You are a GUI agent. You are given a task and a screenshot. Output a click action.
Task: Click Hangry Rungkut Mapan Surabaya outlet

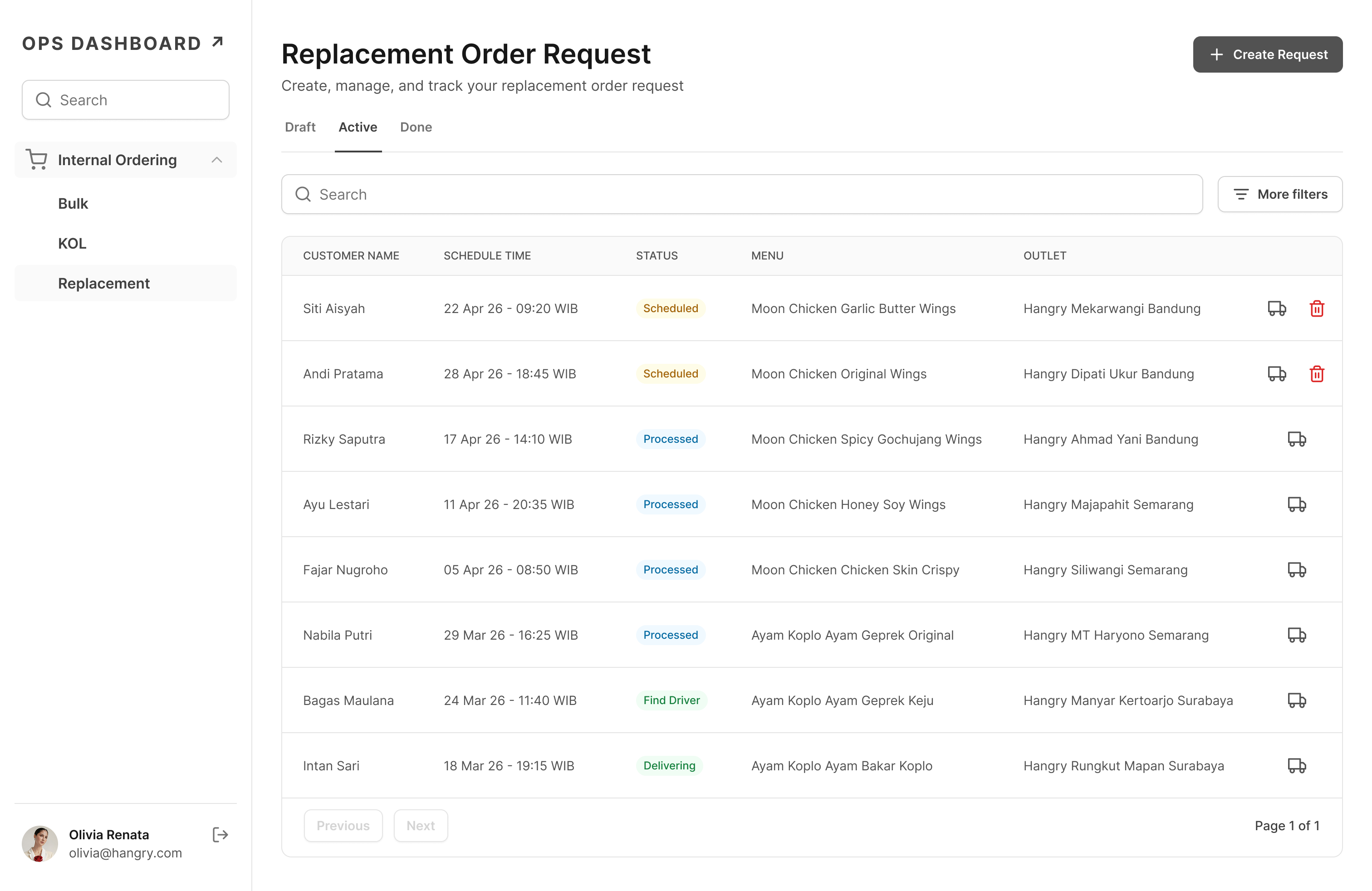(1123, 766)
